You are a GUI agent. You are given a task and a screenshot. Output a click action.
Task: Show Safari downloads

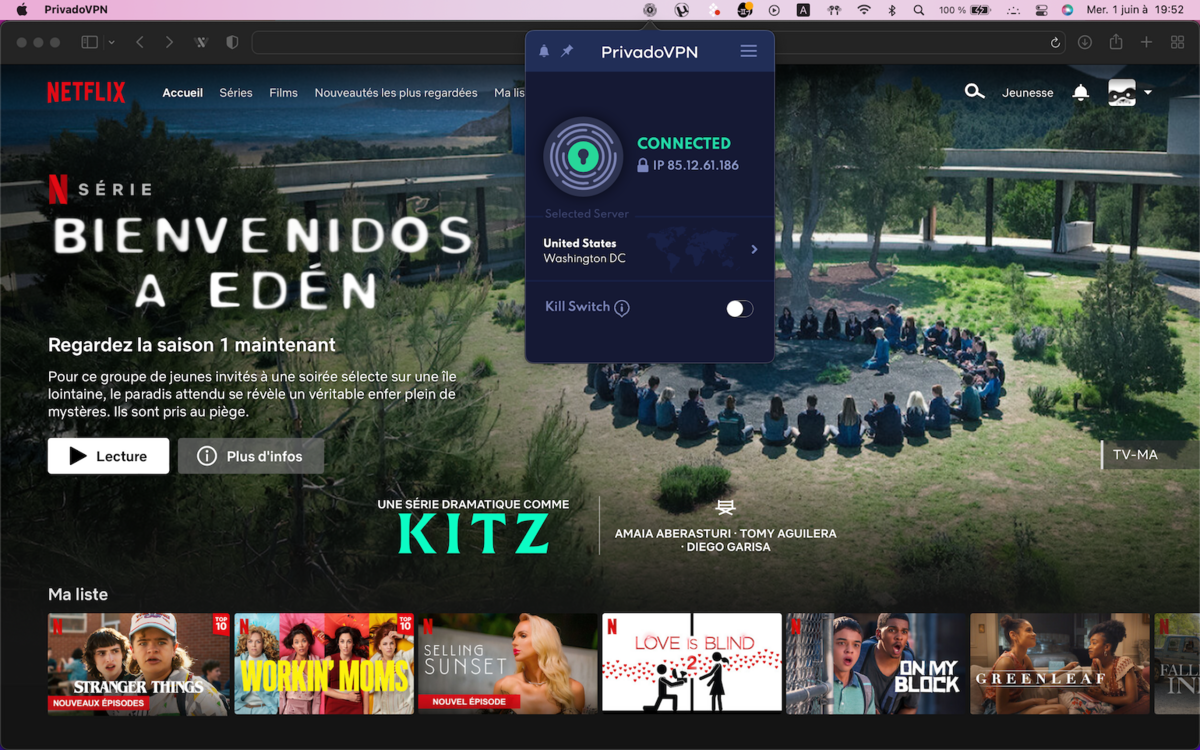pyautogui.click(x=1085, y=43)
